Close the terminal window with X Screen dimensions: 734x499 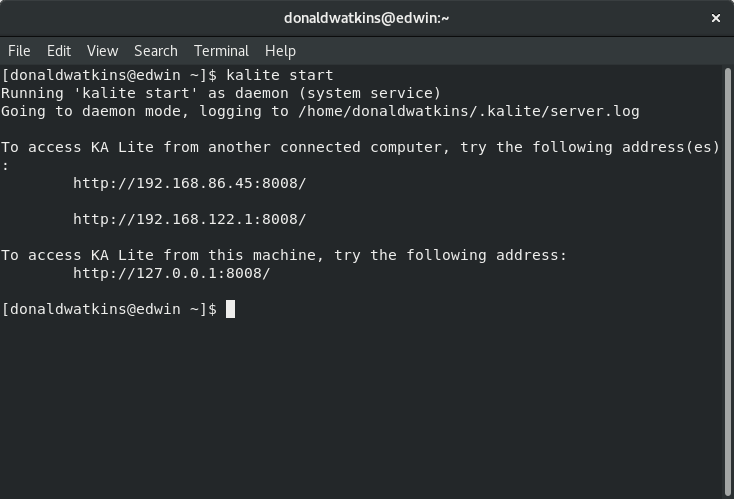(716, 17)
